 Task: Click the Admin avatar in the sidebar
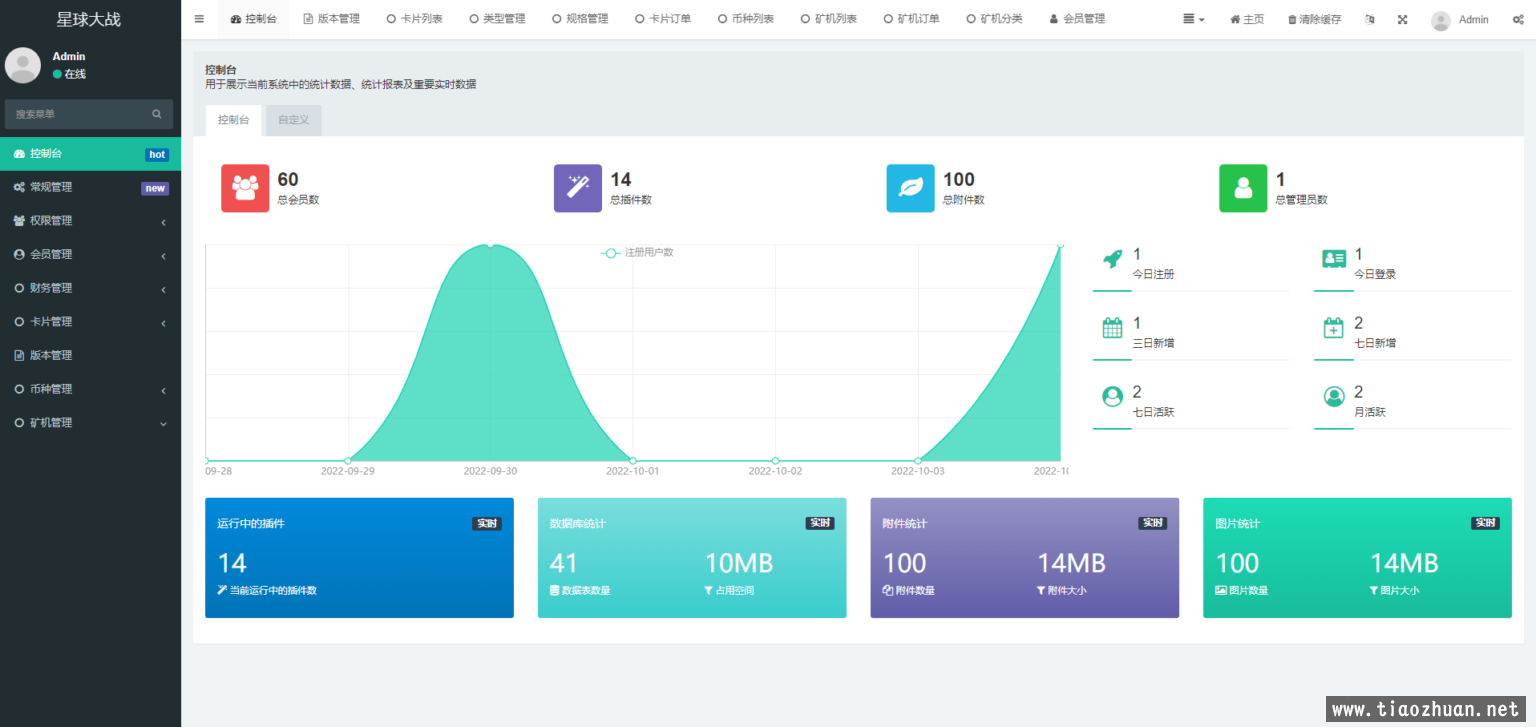23,65
